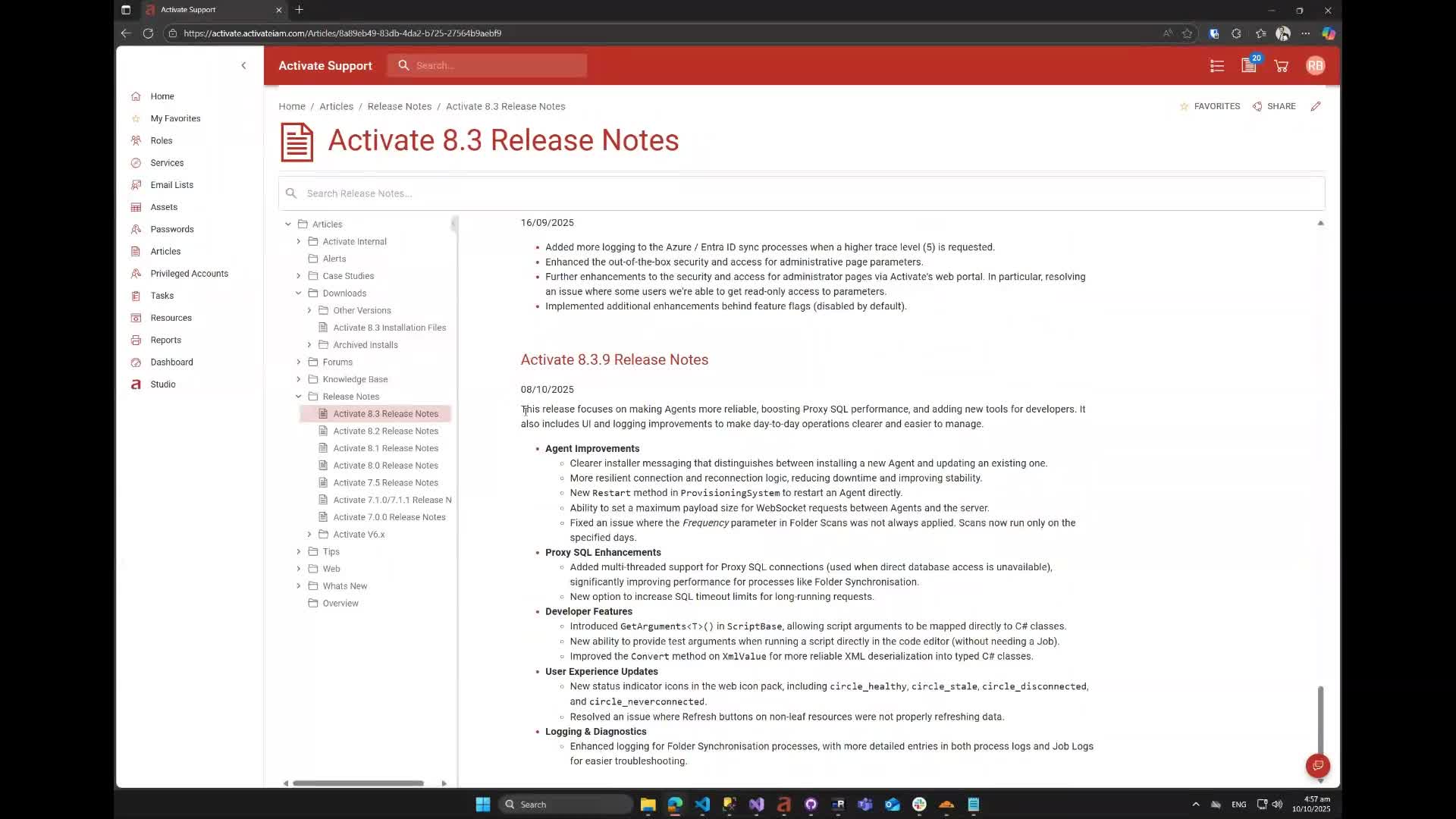Open notifications with badge 20
This screenshot has width=1456, height=819.
coord(1249,65)
